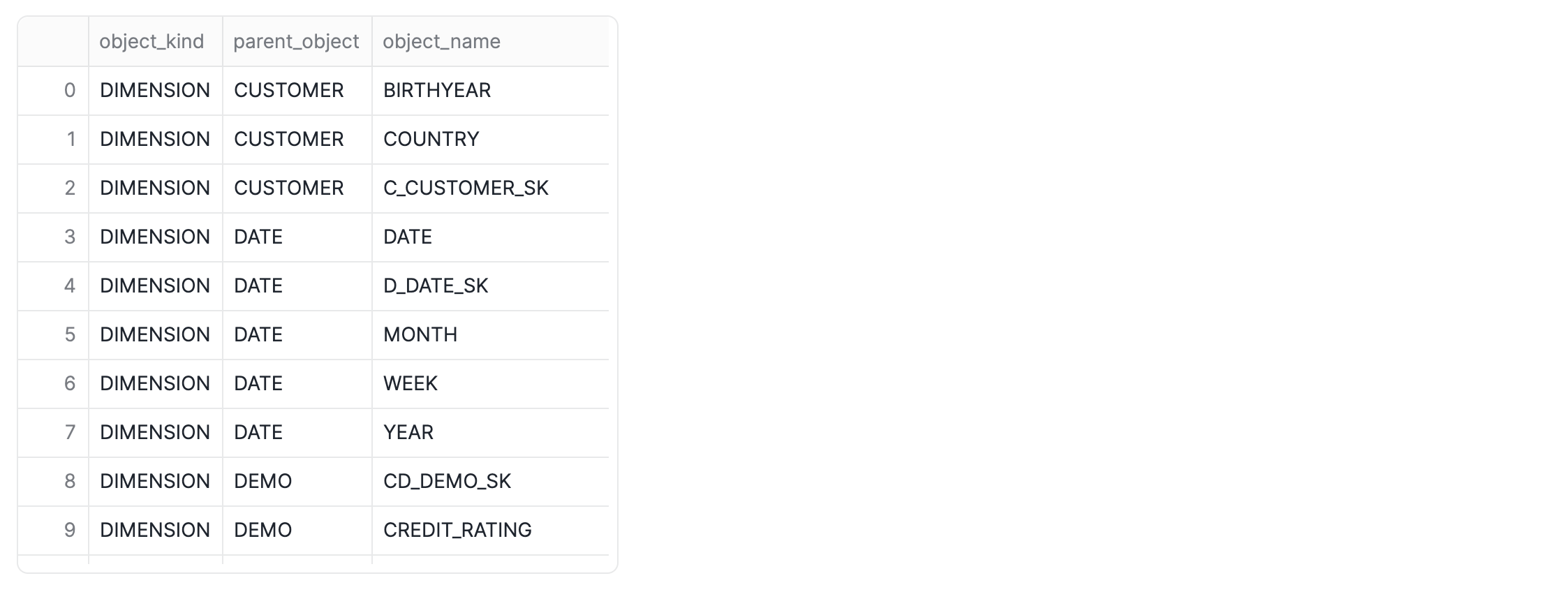This screenshot has height=592, width=1568.
Task: Click the object_kind column header
Action: [155, 42]
